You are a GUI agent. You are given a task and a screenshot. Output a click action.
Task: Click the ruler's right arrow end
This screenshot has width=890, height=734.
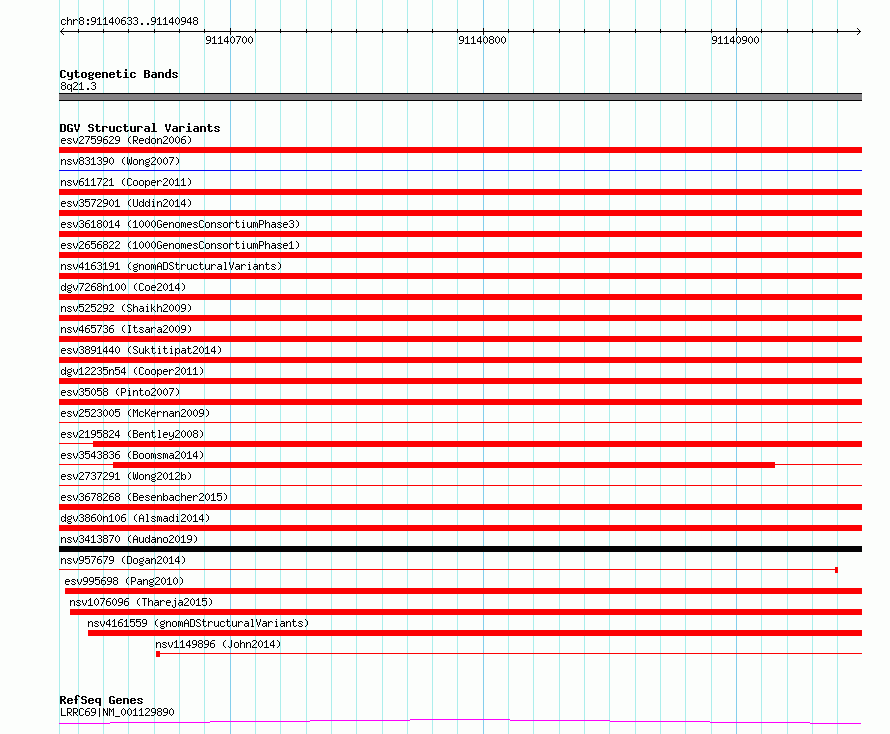858,32
